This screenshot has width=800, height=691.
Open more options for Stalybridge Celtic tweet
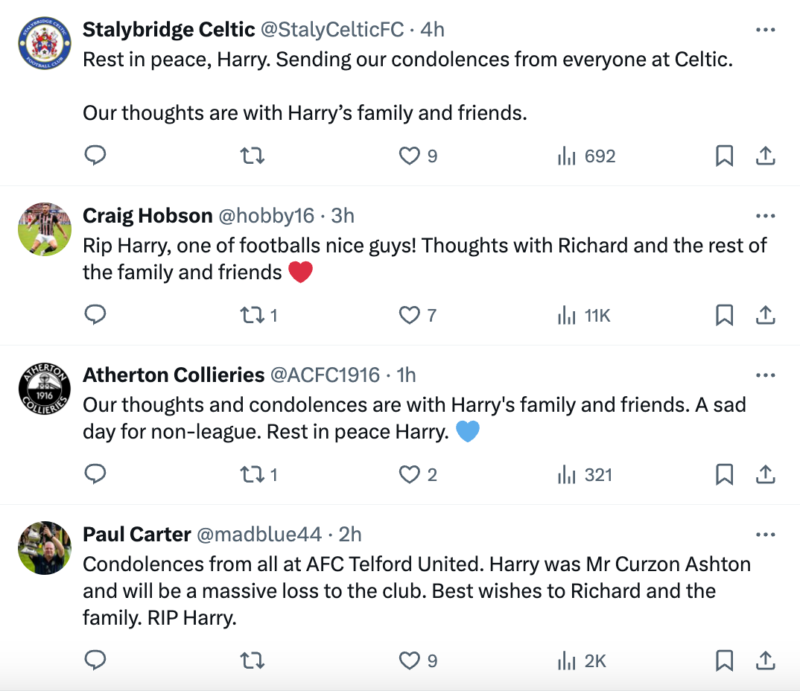click(x=765, y=30)
